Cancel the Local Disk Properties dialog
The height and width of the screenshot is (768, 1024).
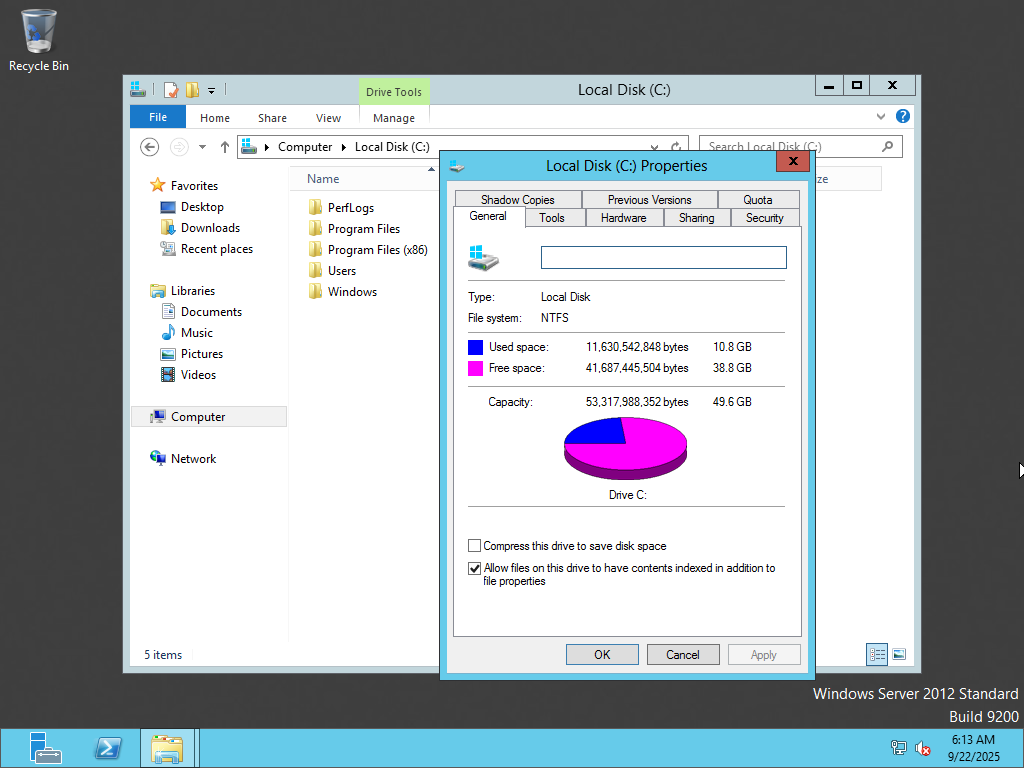click(x=682, y=655)
